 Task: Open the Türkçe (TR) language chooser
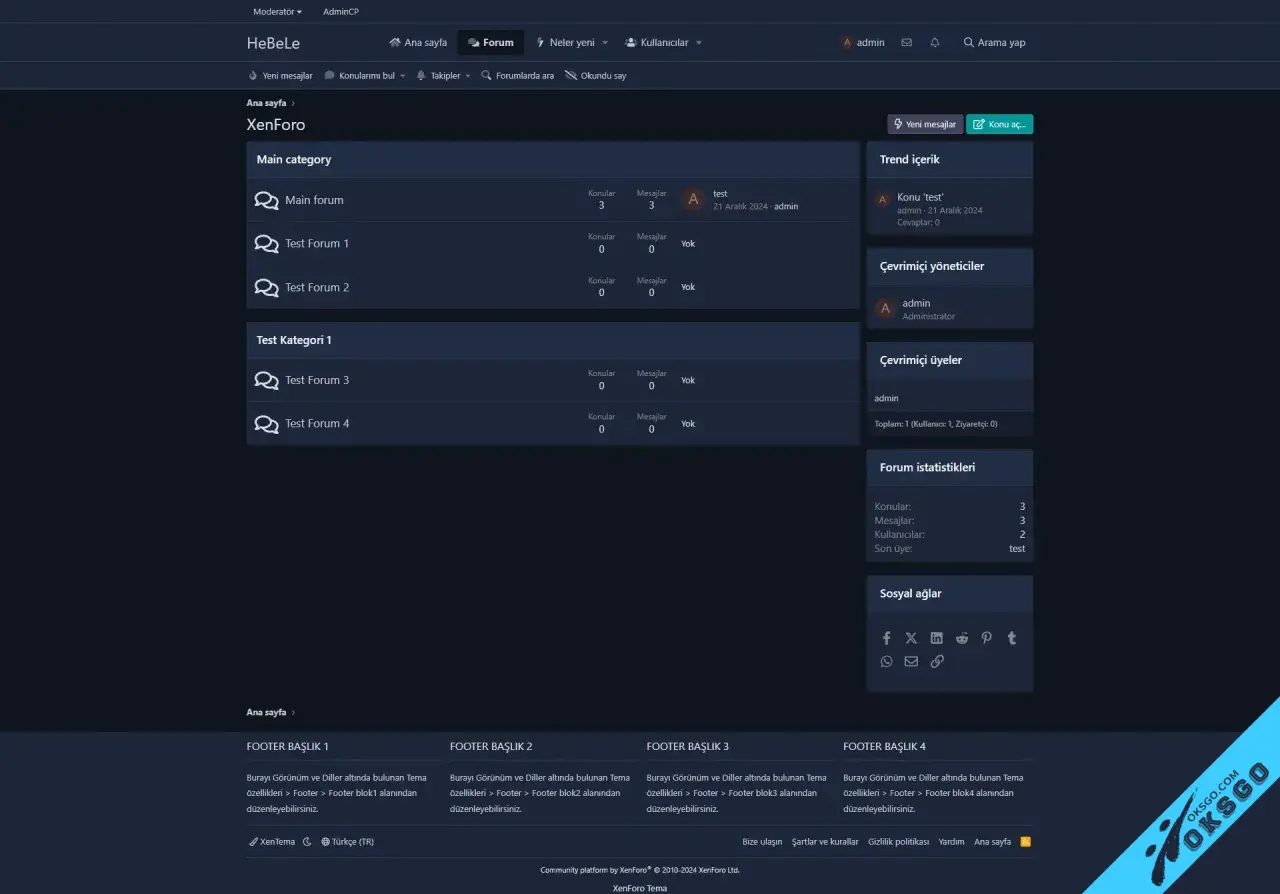pyautogui.click(x=347, y=842)
